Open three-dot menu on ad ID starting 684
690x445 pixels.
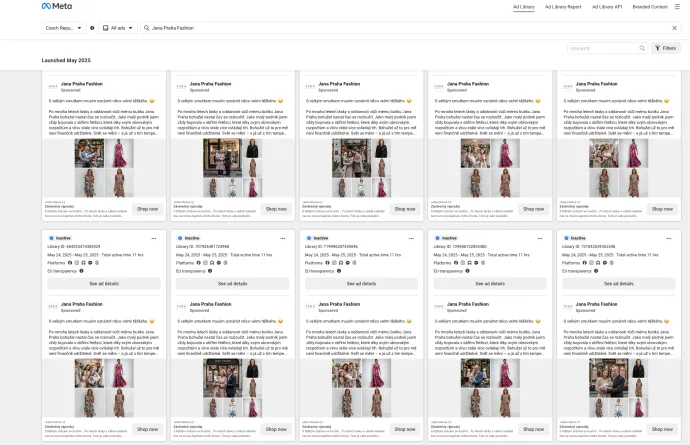(x=154, y=238)
